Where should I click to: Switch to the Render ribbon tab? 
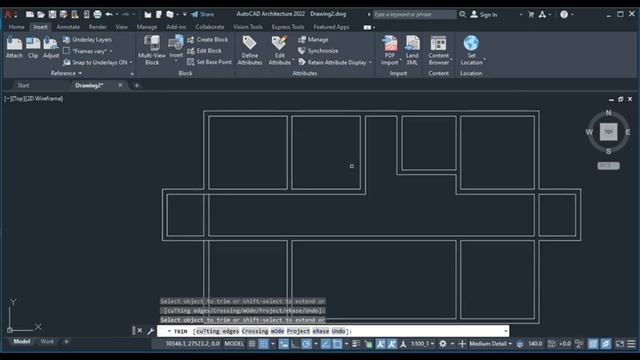[x=98, y=27]
